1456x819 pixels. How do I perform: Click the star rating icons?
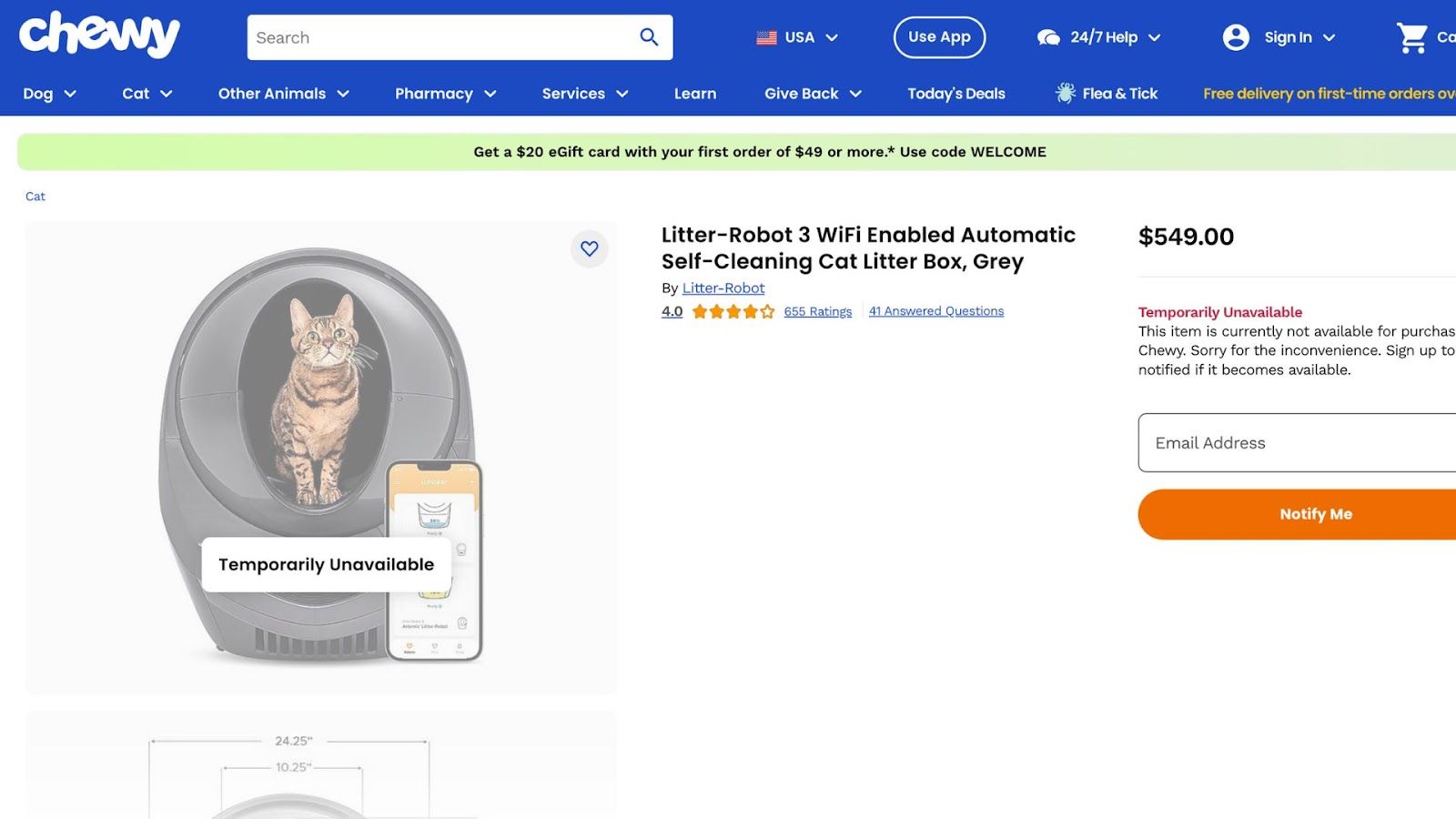(x=733, y=311)
